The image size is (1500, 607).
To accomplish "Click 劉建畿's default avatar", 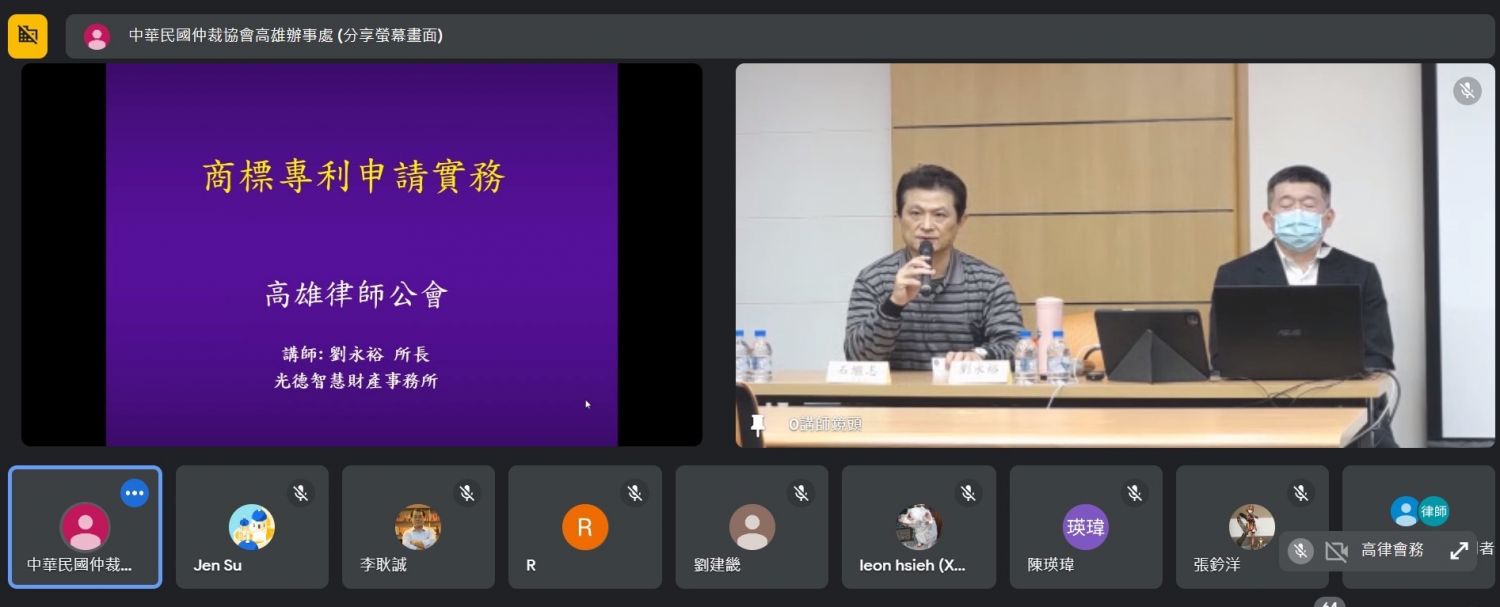I will tap(752, 527).
